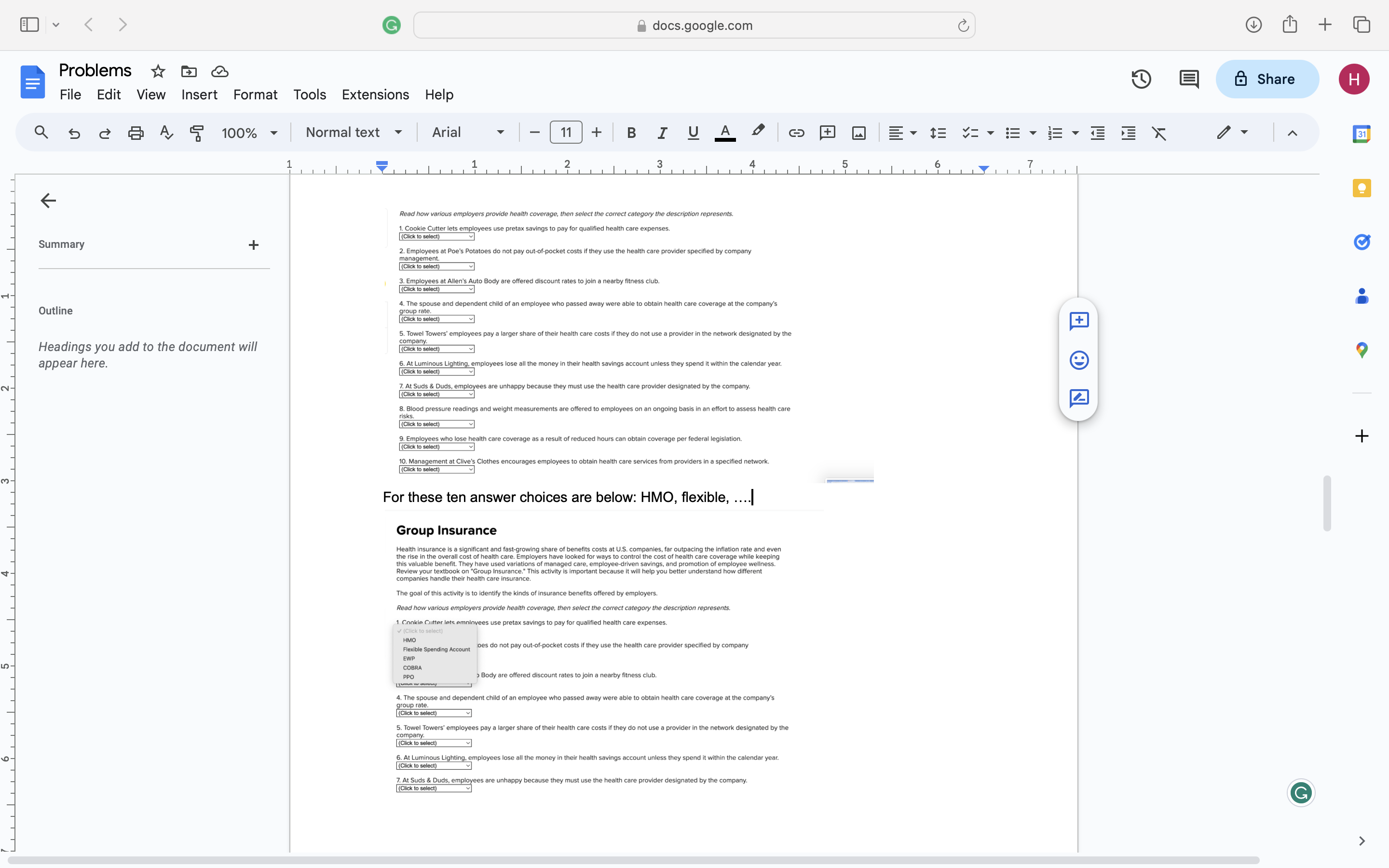
Task: Toggle bold formatting
Action: [x=631, y=132]
